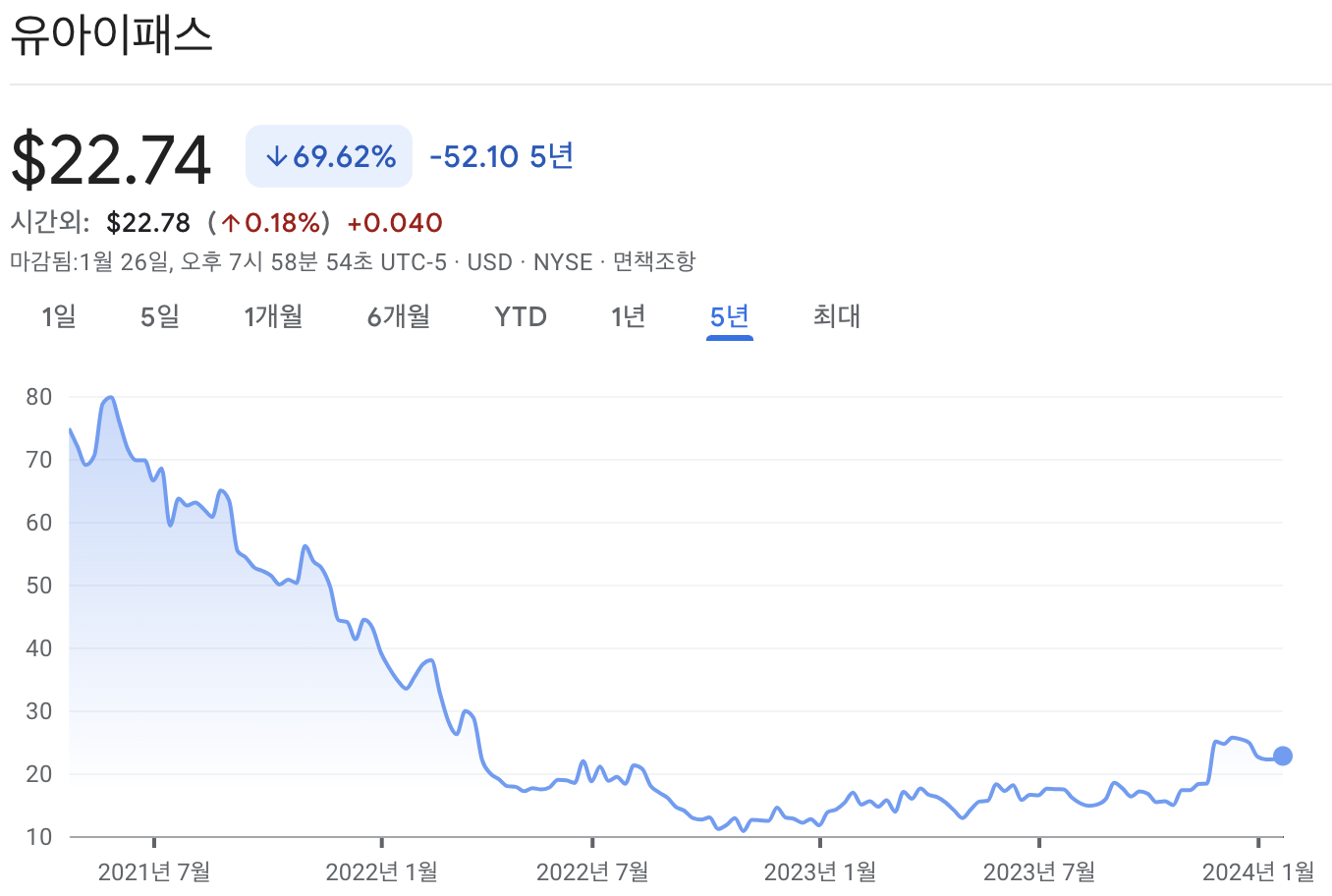Click the blue down-arrow icon beside 69.62%
This screenshot has width=1332, height=896.
pos(278,155)
